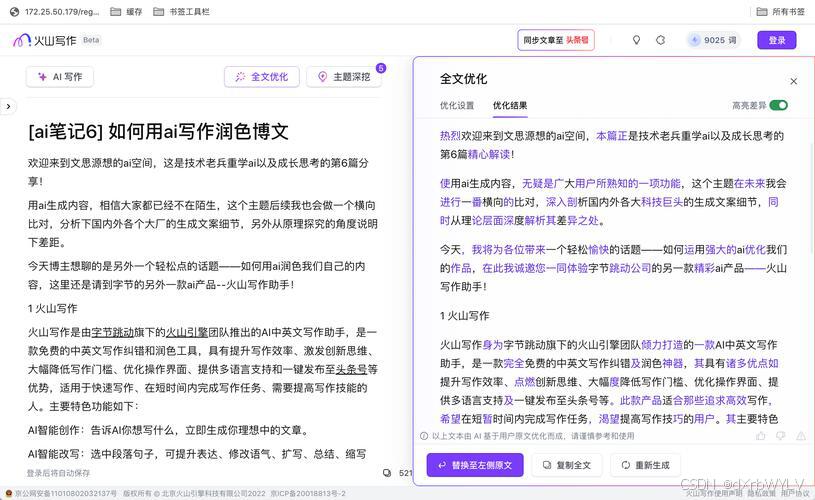The height and width of the screenshot is (500, 815).
Task: Click the lightbulb icon in the header
Action: click(636, 40)
